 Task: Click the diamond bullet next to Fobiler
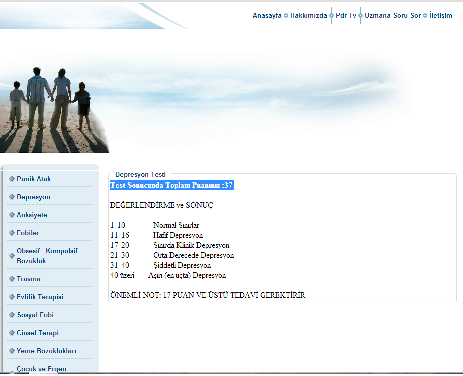coord(12,233)
